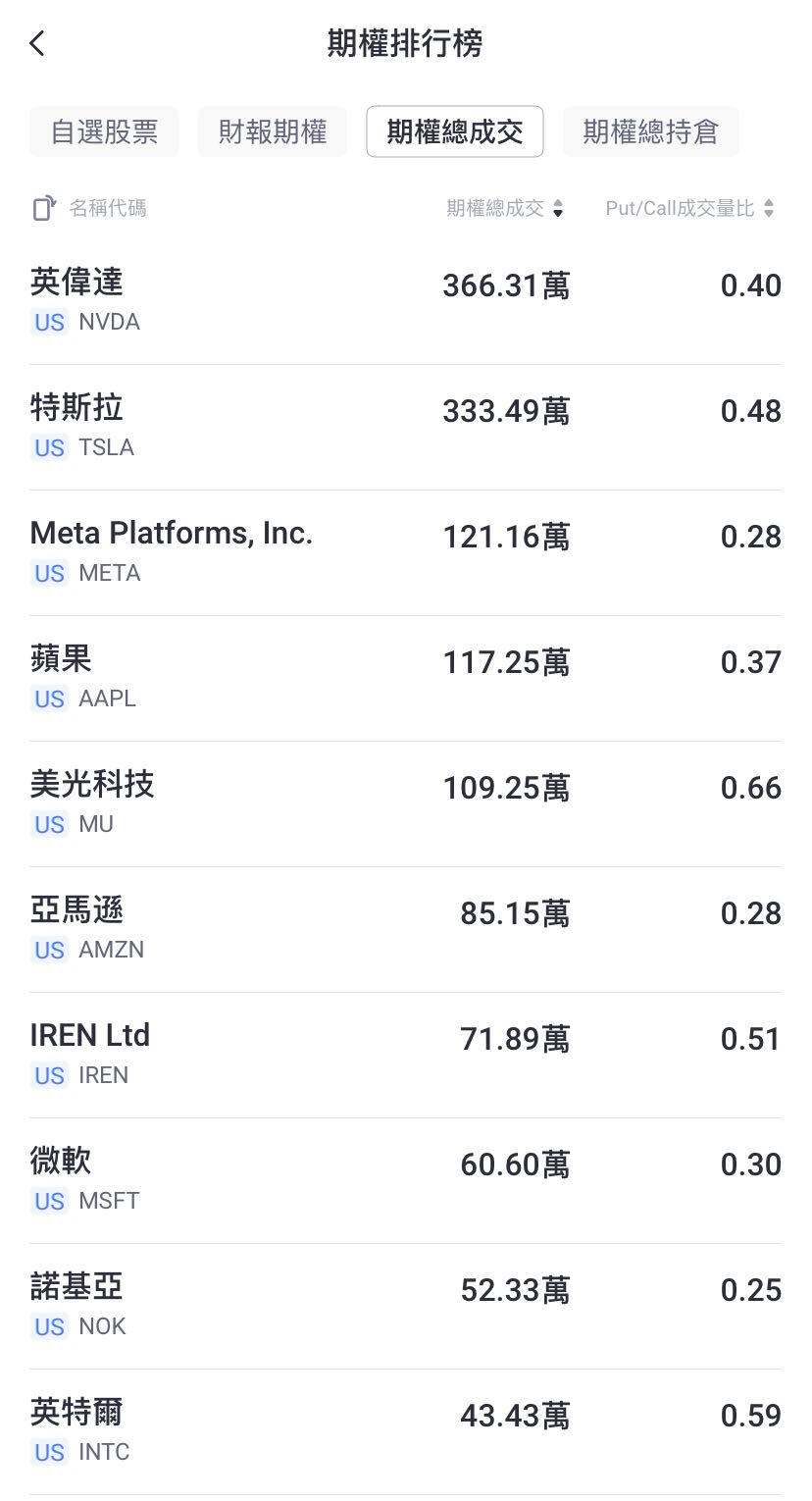This screenshot has height=1501, width=812.
Task: Go back using the top-left arrow
Action: click(37, 43)
